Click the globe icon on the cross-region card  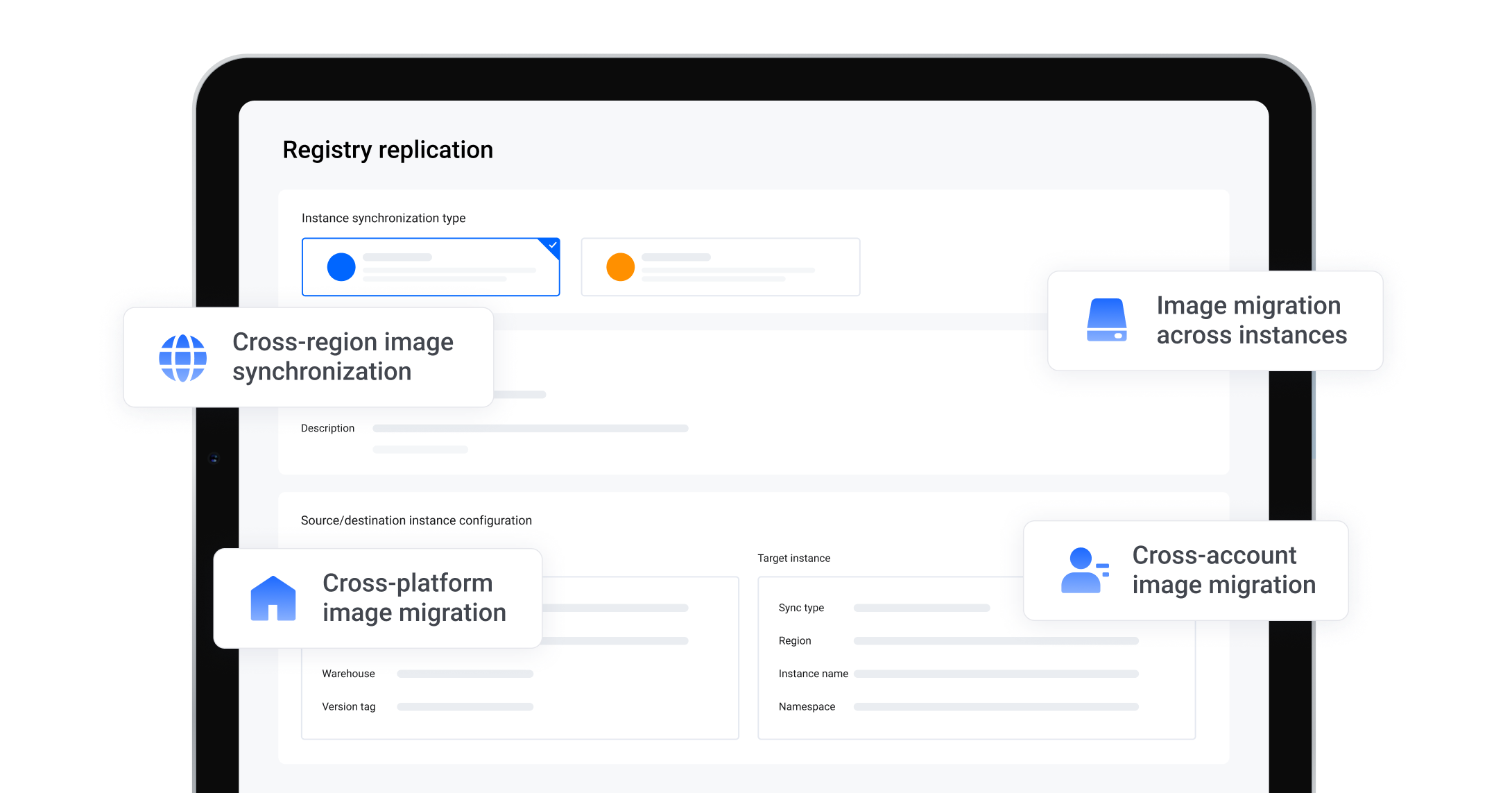(182, 358)
